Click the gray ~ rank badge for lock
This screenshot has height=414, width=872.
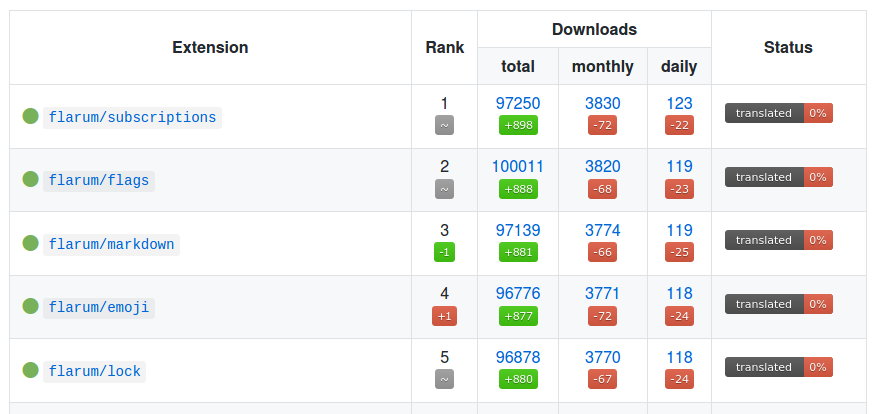pos(444,379)
